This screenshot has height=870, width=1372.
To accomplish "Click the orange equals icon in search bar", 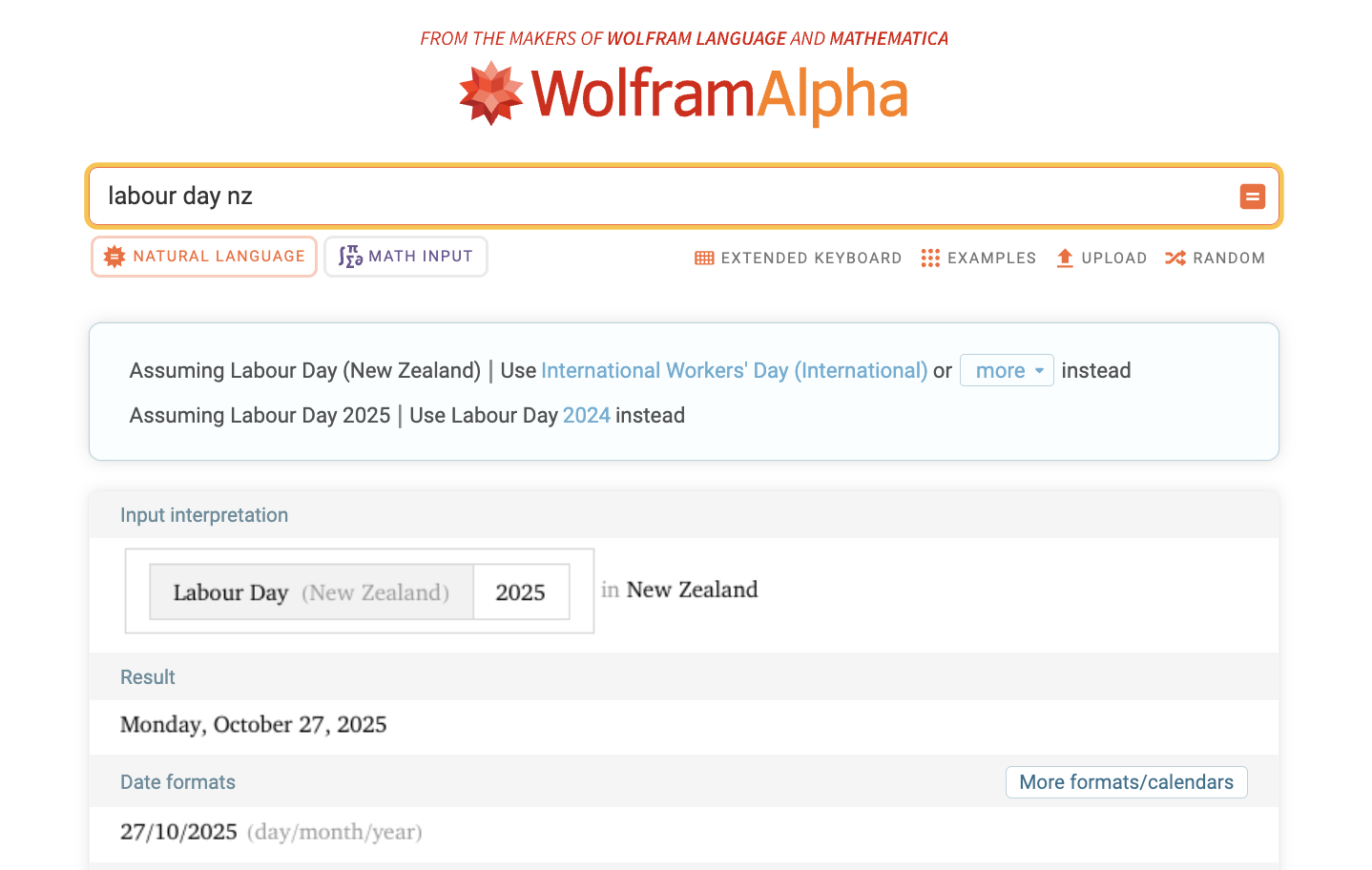I will tap(1252, 197).
